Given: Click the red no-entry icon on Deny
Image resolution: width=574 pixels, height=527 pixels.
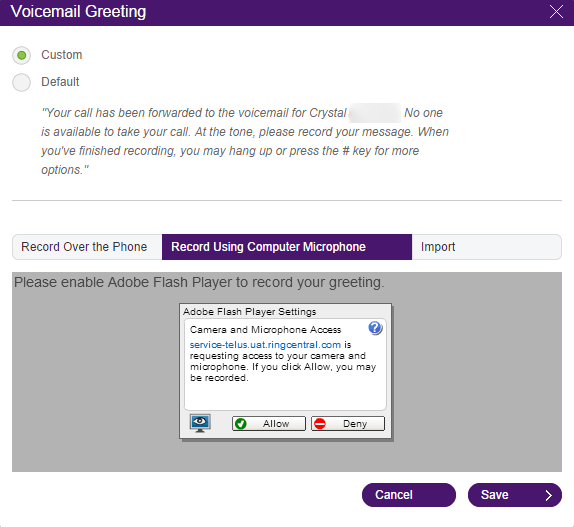Looking at the screenshot, I should 320,423.
